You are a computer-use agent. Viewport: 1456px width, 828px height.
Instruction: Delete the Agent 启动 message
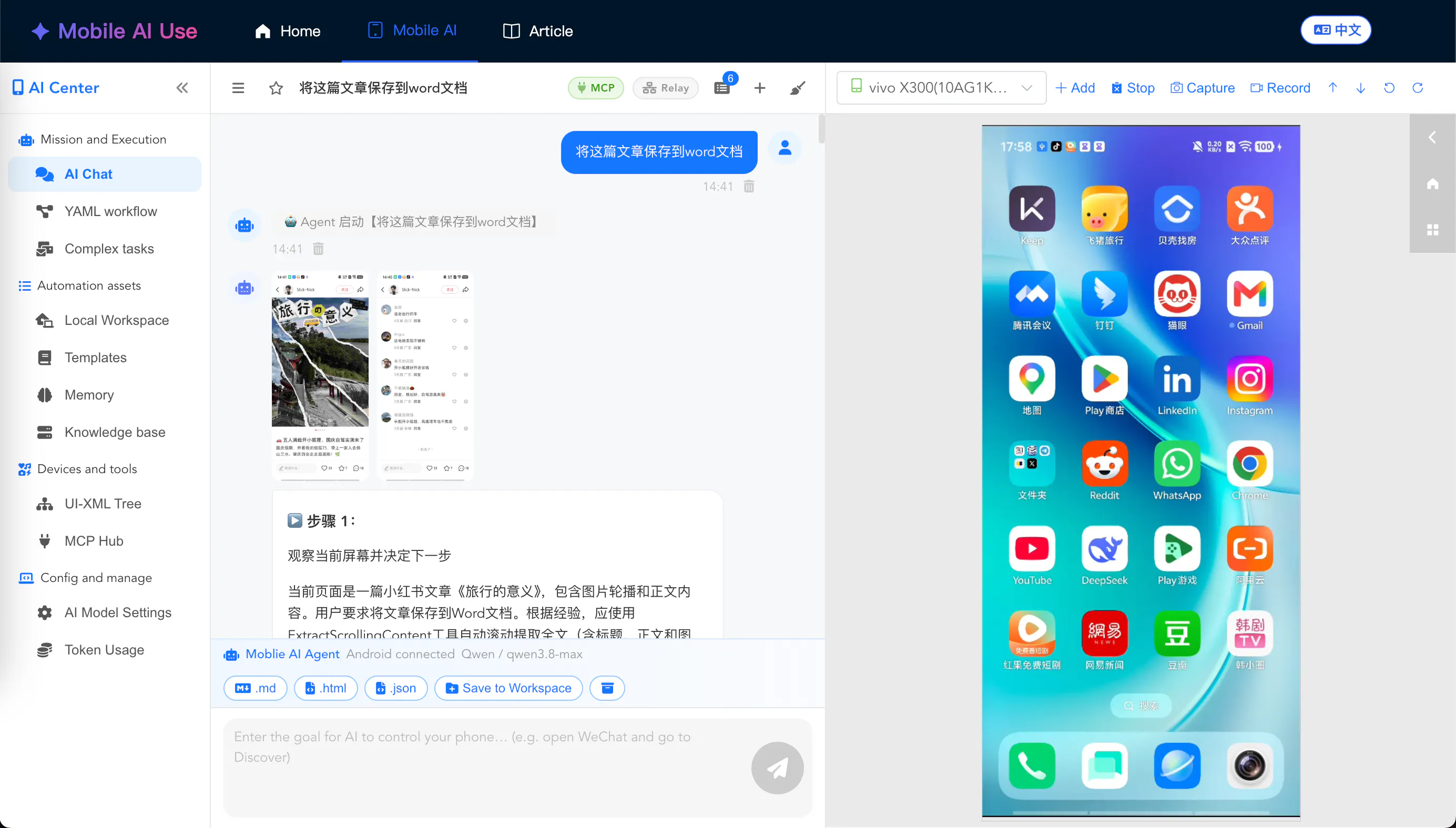pos(319,249)
